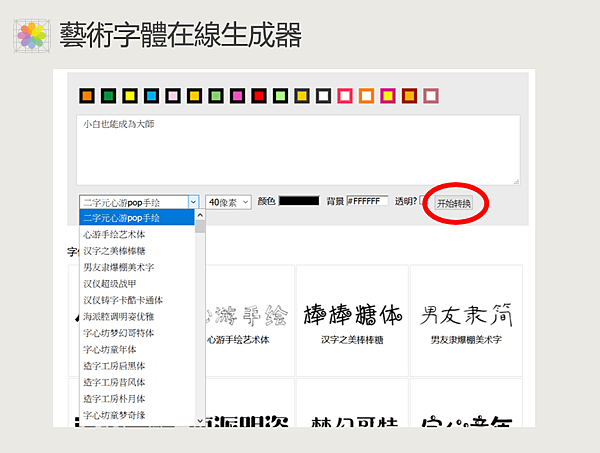Click the font list scroll down arrow
The height and width of the screenshot is (453, 600).
(x=200, y=421)
